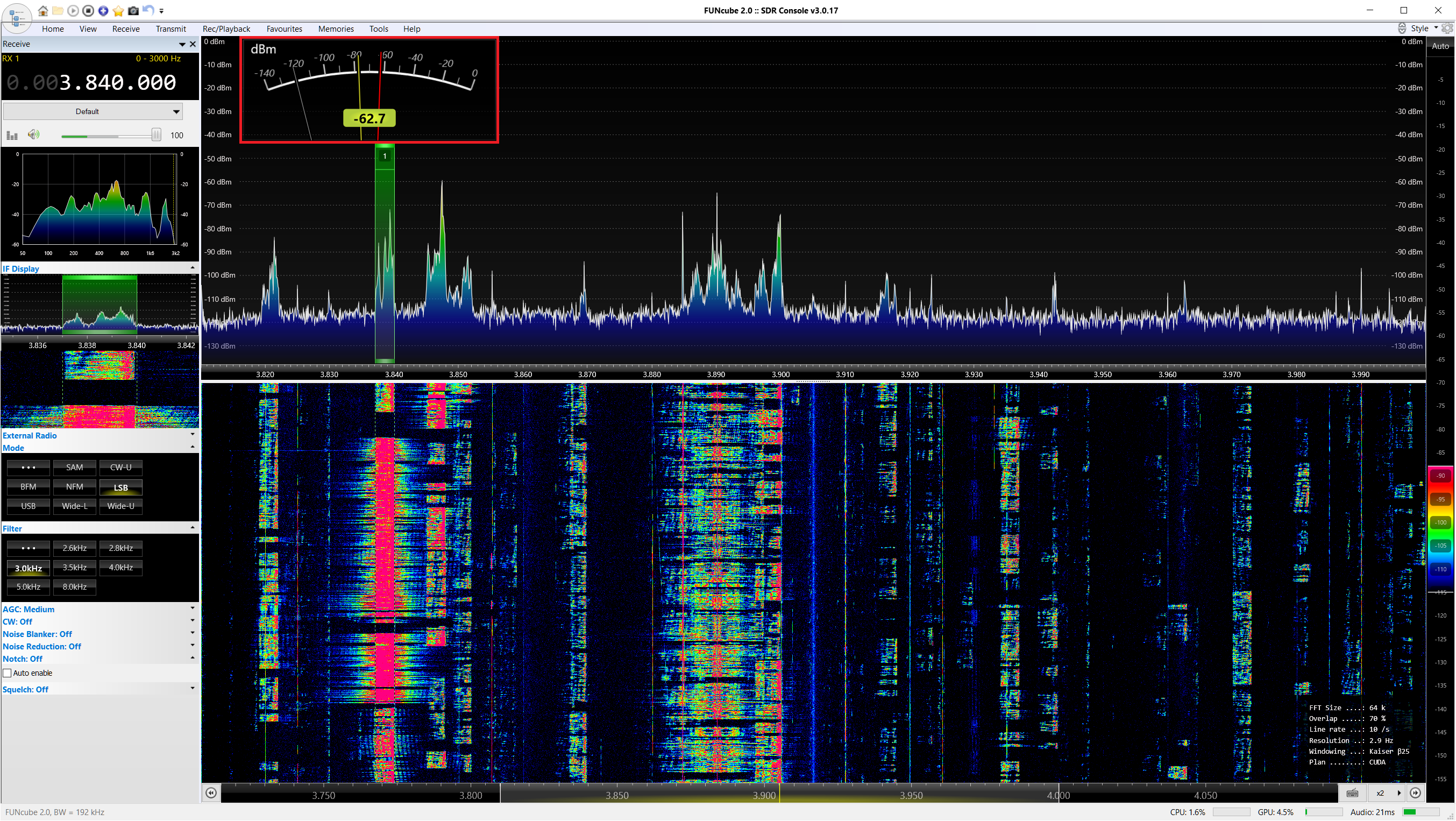
Task: Stop the radio with the Stop icon
Action: tap(88, 11)
